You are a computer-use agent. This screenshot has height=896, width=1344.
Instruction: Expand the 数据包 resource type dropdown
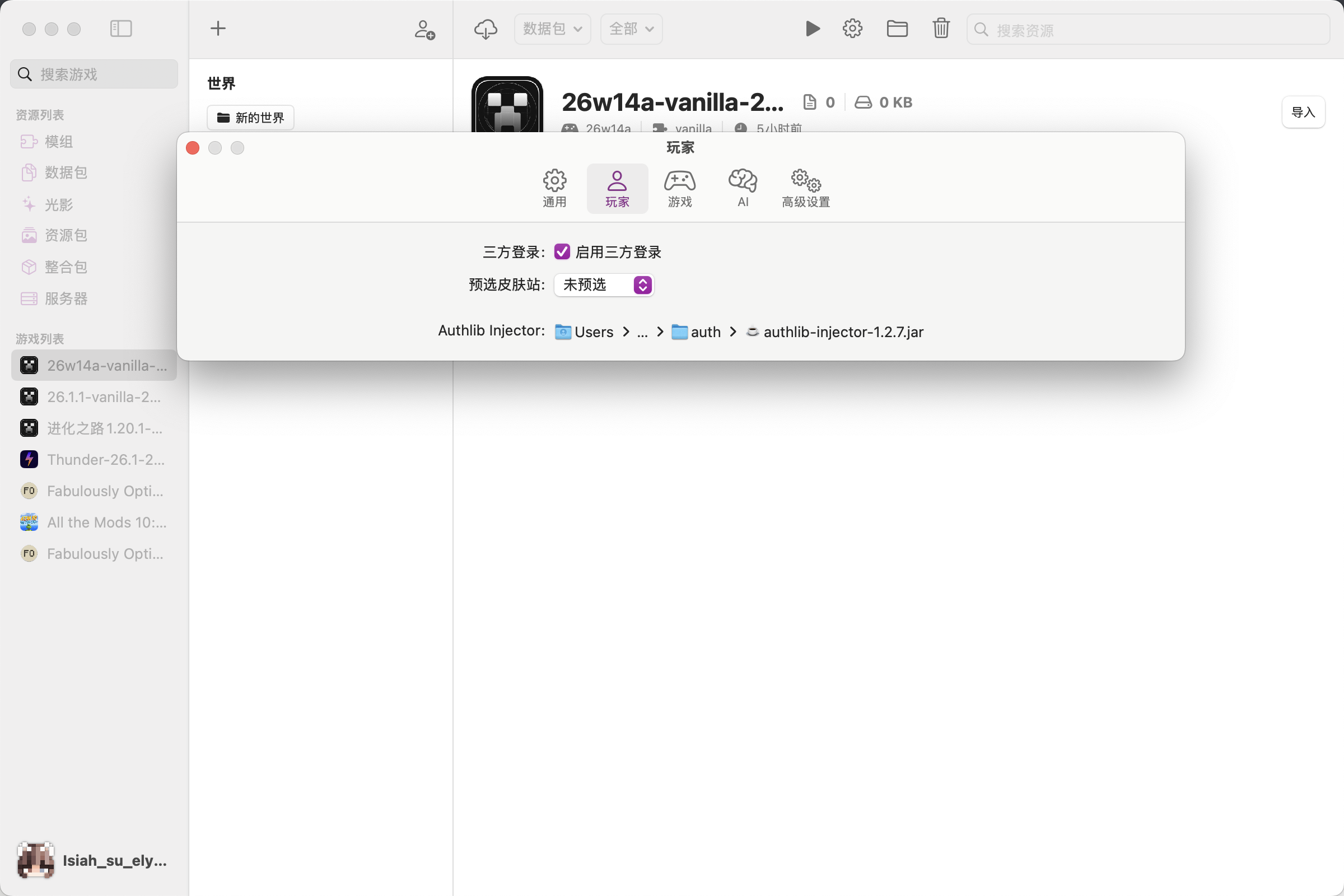click(x=552, y=29)
